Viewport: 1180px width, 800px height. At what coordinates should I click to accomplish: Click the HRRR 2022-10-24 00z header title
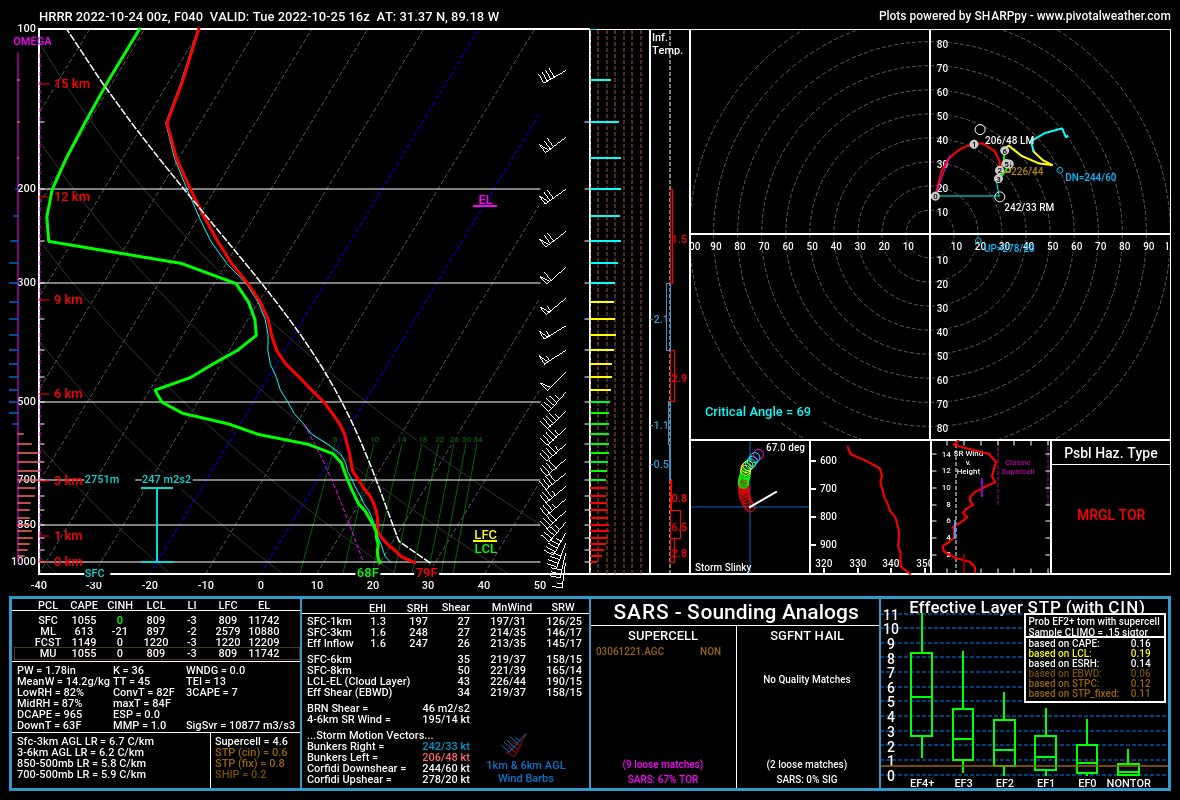click(x=269, y=16)
